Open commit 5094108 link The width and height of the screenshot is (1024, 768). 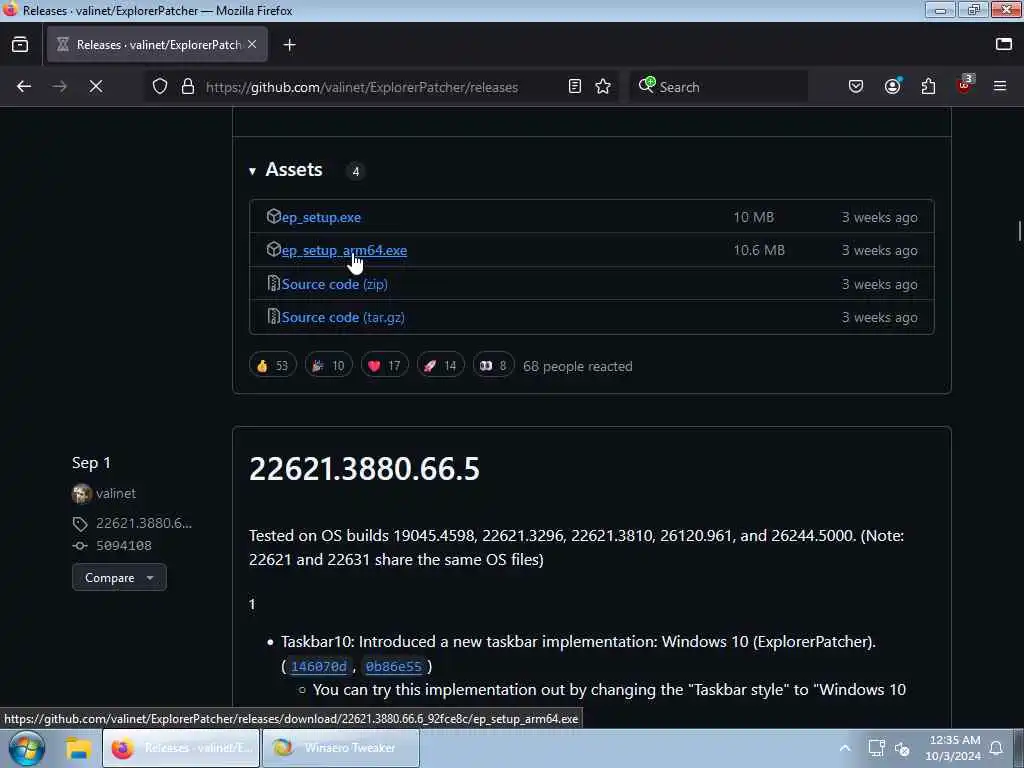click(x=124, y=545)
